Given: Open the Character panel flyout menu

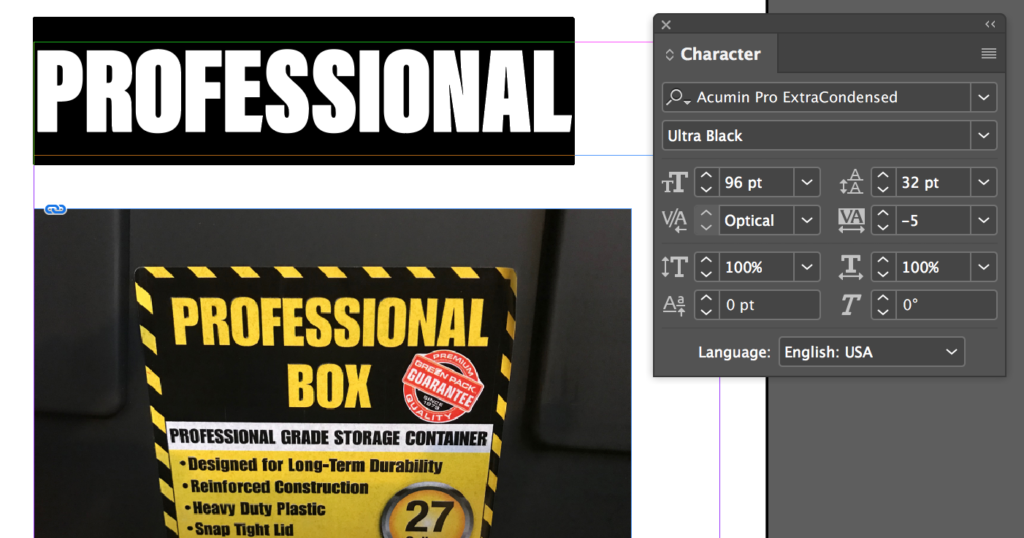Looking at the screenshot, I should coord(989,54).
